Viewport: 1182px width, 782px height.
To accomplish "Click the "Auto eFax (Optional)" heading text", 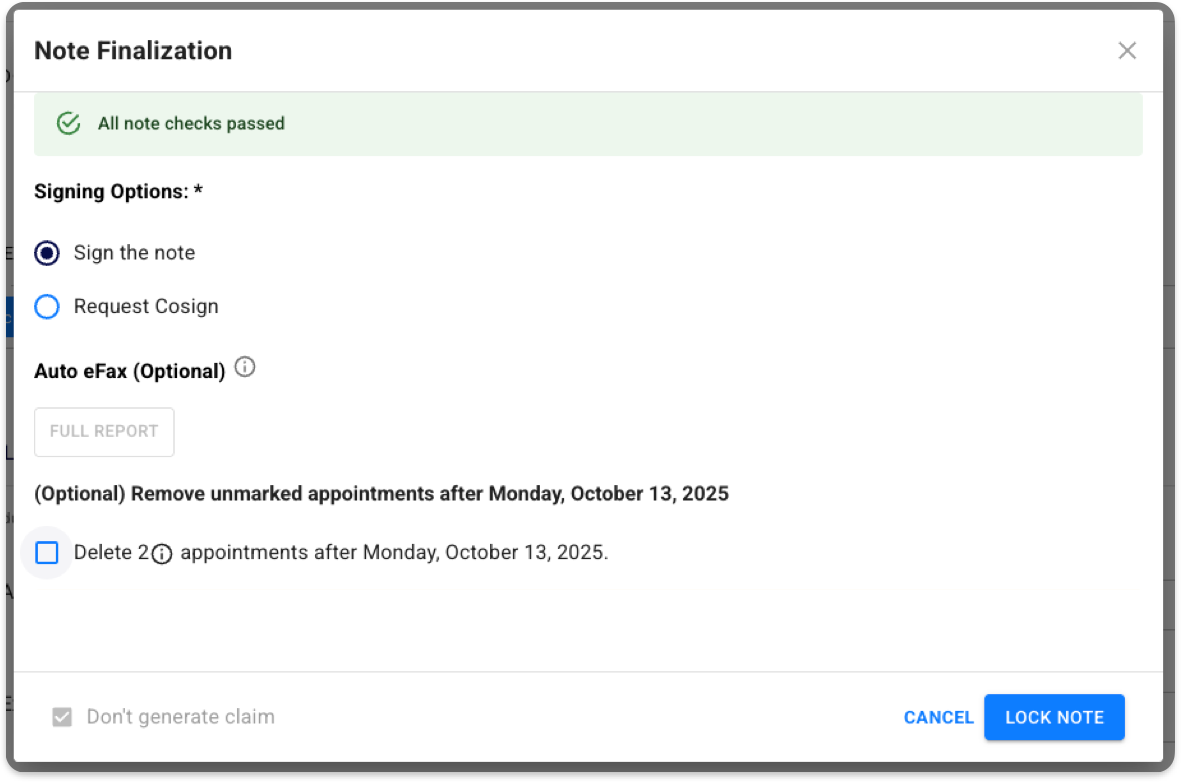I will (x=130, y=371).
